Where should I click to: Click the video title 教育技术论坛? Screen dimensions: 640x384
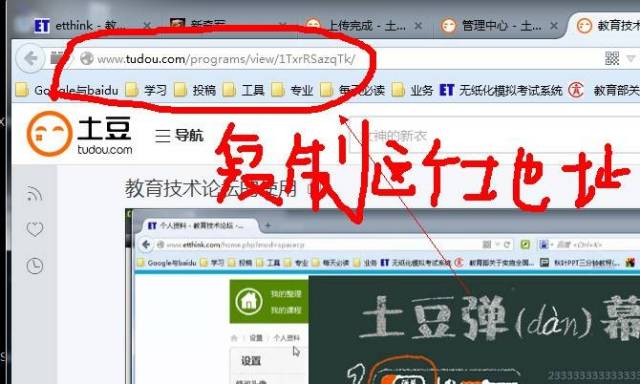click(x=211, y=189)
